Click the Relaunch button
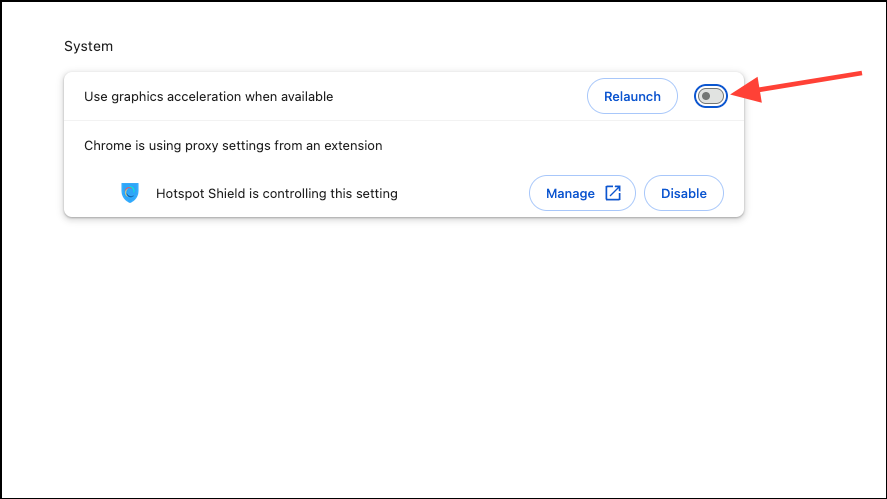This screenshot has height=499, width=887. 632,96
